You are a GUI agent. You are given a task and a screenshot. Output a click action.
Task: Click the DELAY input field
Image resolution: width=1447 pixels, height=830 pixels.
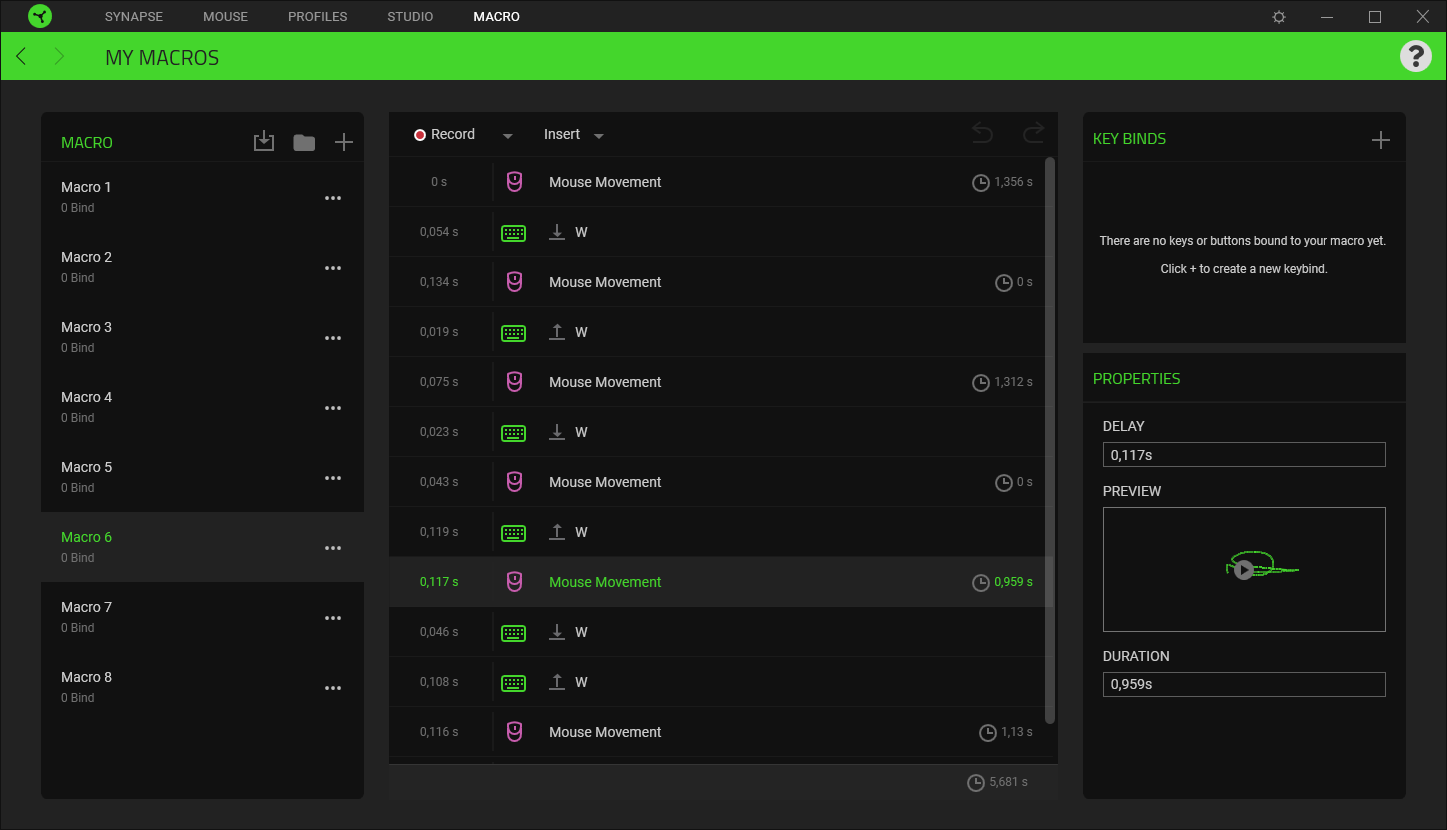pyautogui.click(x=1244, y=455)
